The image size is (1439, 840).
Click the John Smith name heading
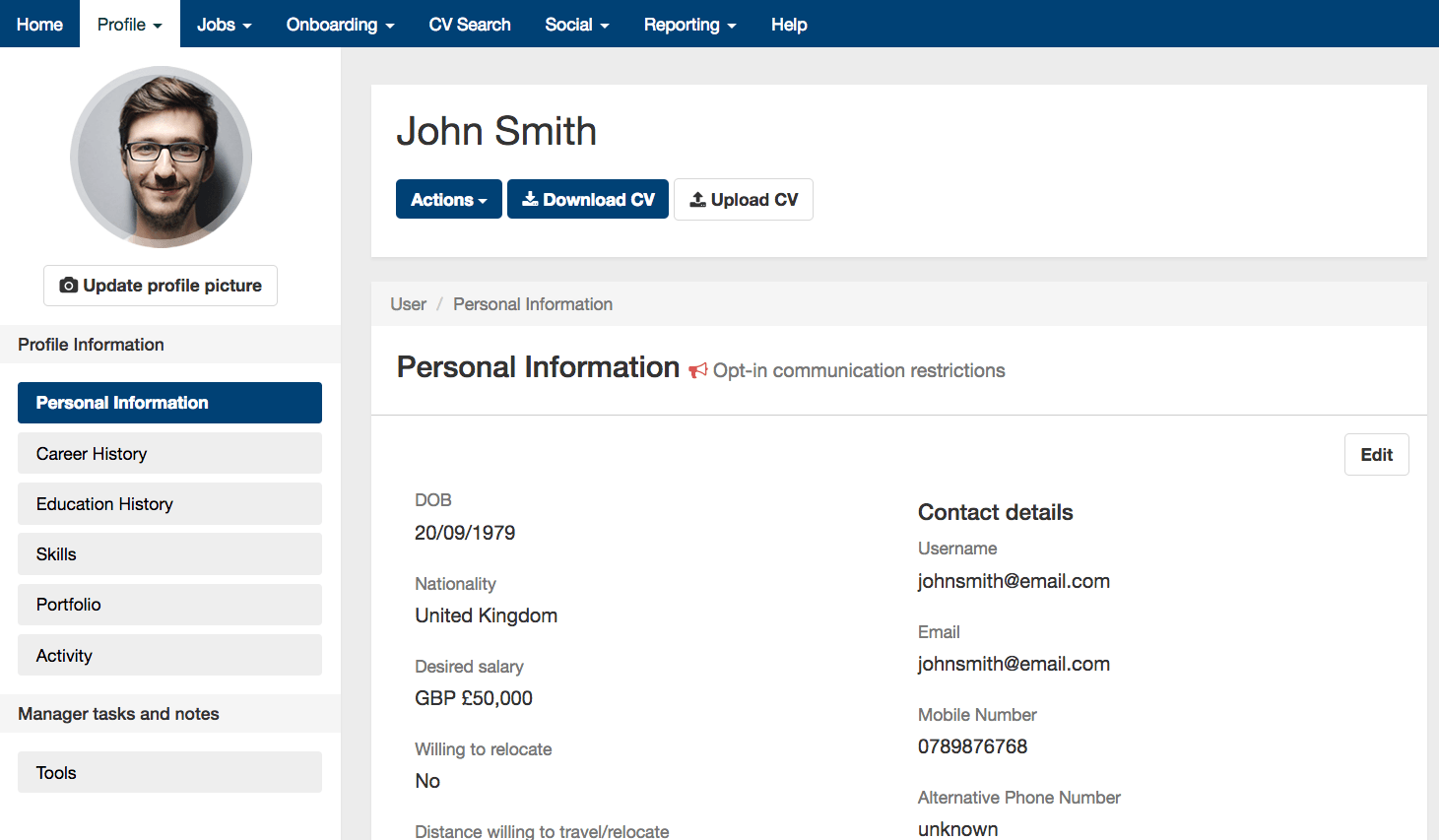496,131
